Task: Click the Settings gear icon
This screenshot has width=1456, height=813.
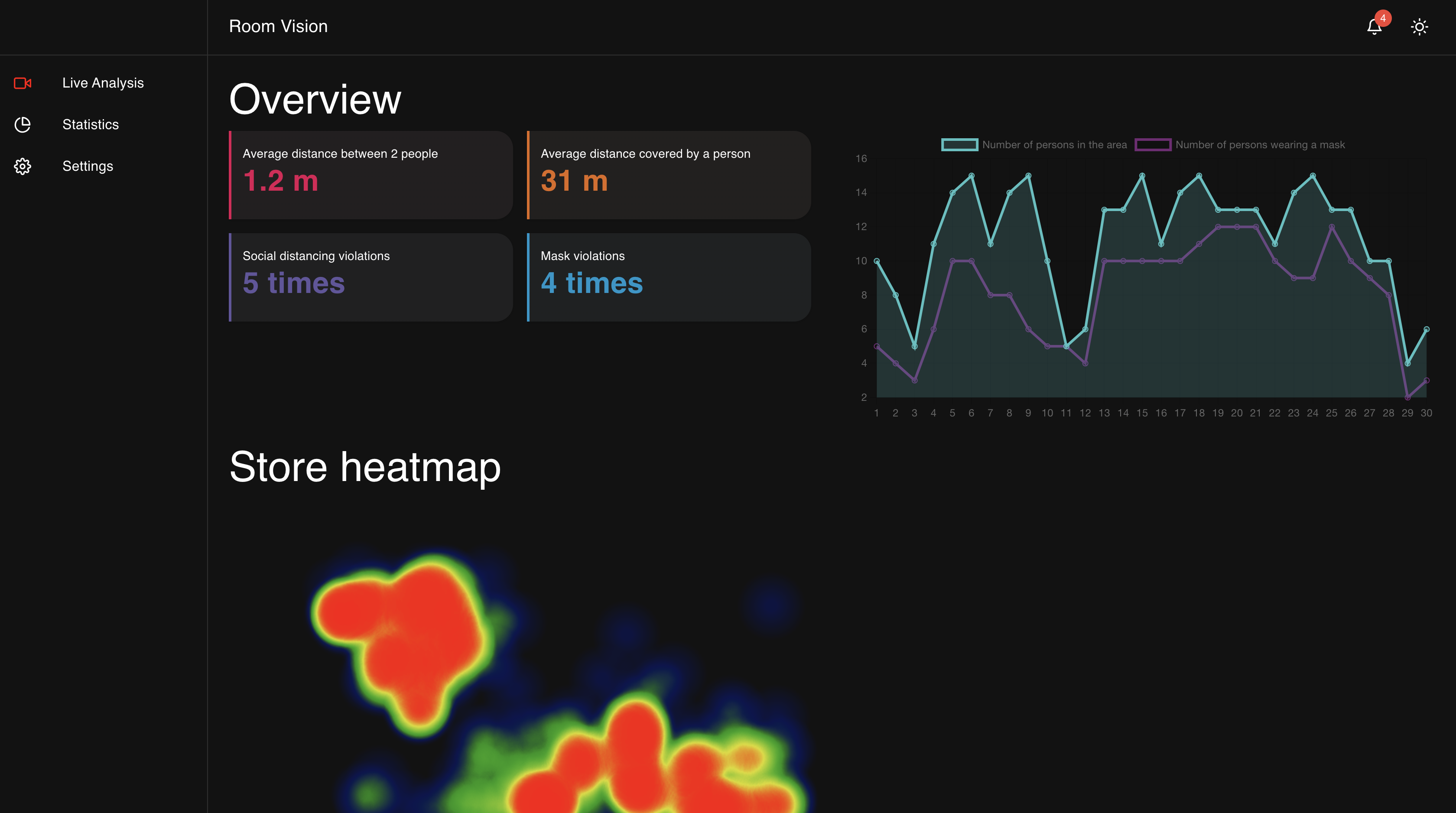Action: 23,166
